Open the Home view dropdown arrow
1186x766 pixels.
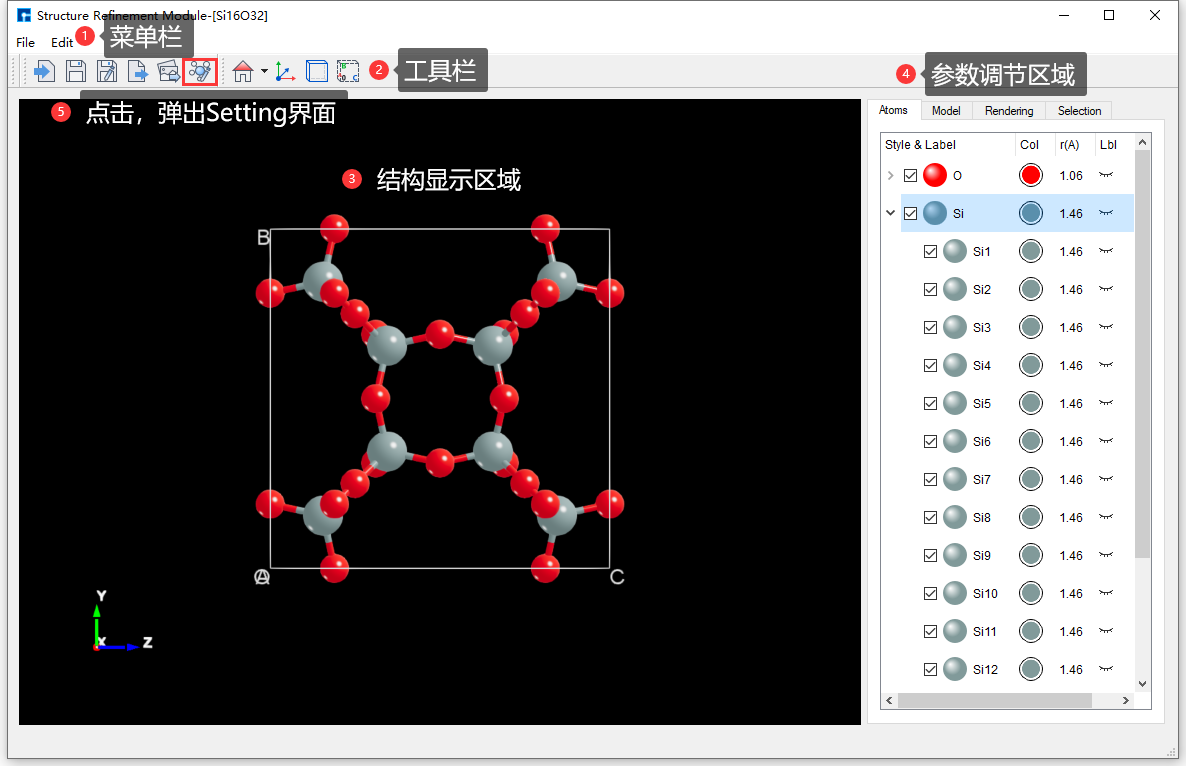262,71
